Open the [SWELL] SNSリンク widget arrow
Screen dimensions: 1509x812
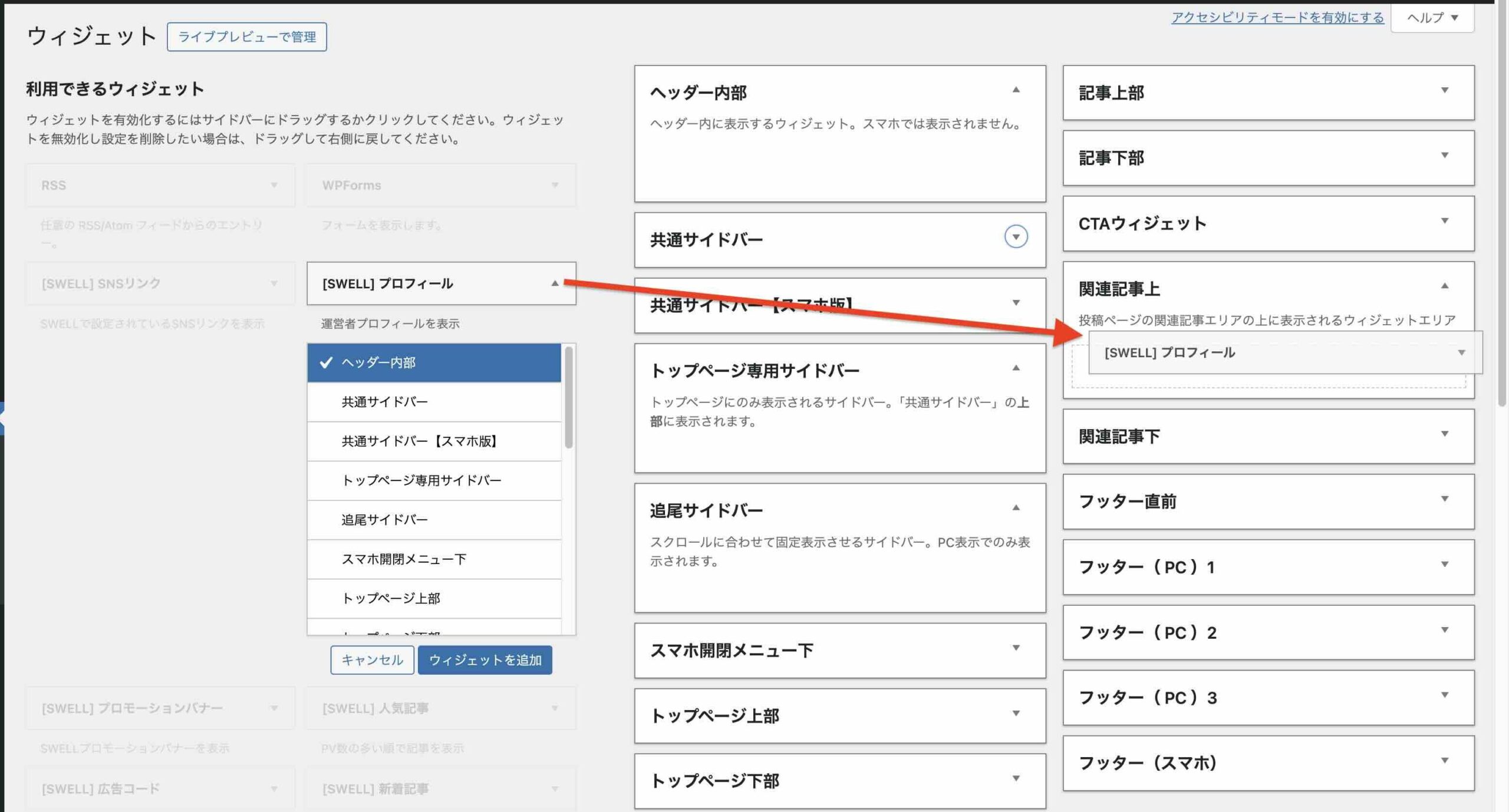[274, 283]
